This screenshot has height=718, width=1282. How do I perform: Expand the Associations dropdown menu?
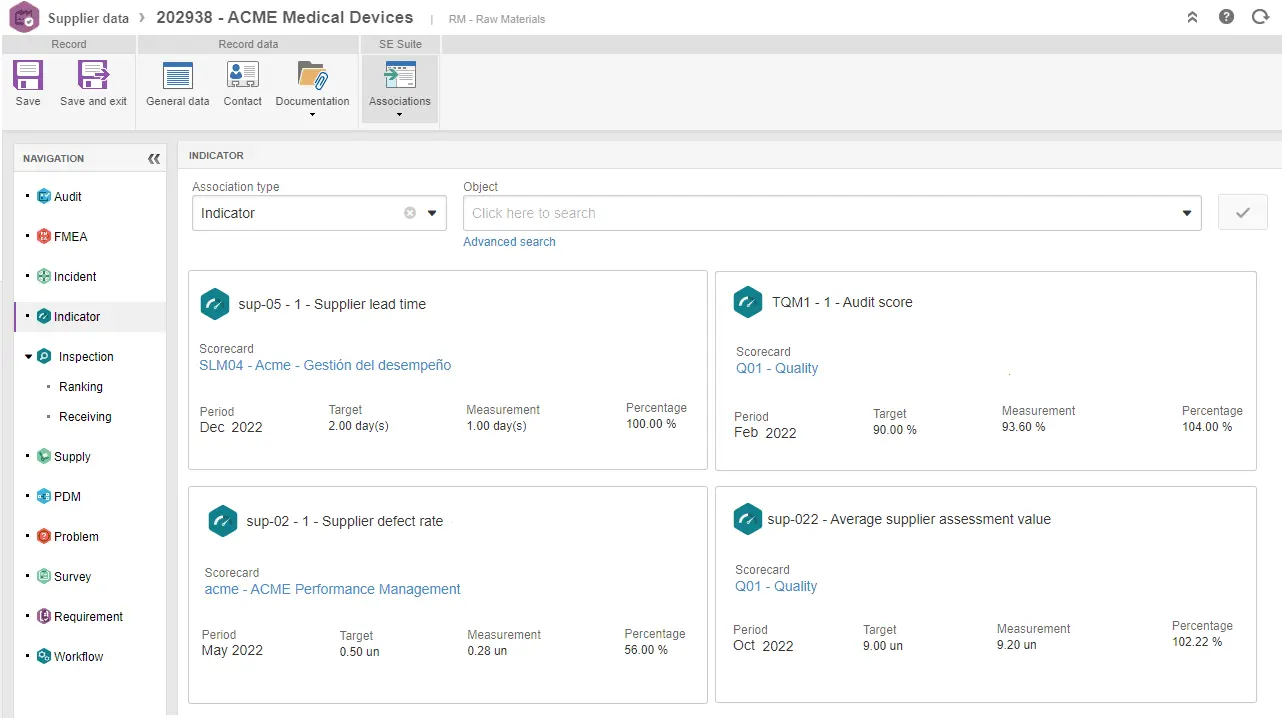[x=399, y=114]
